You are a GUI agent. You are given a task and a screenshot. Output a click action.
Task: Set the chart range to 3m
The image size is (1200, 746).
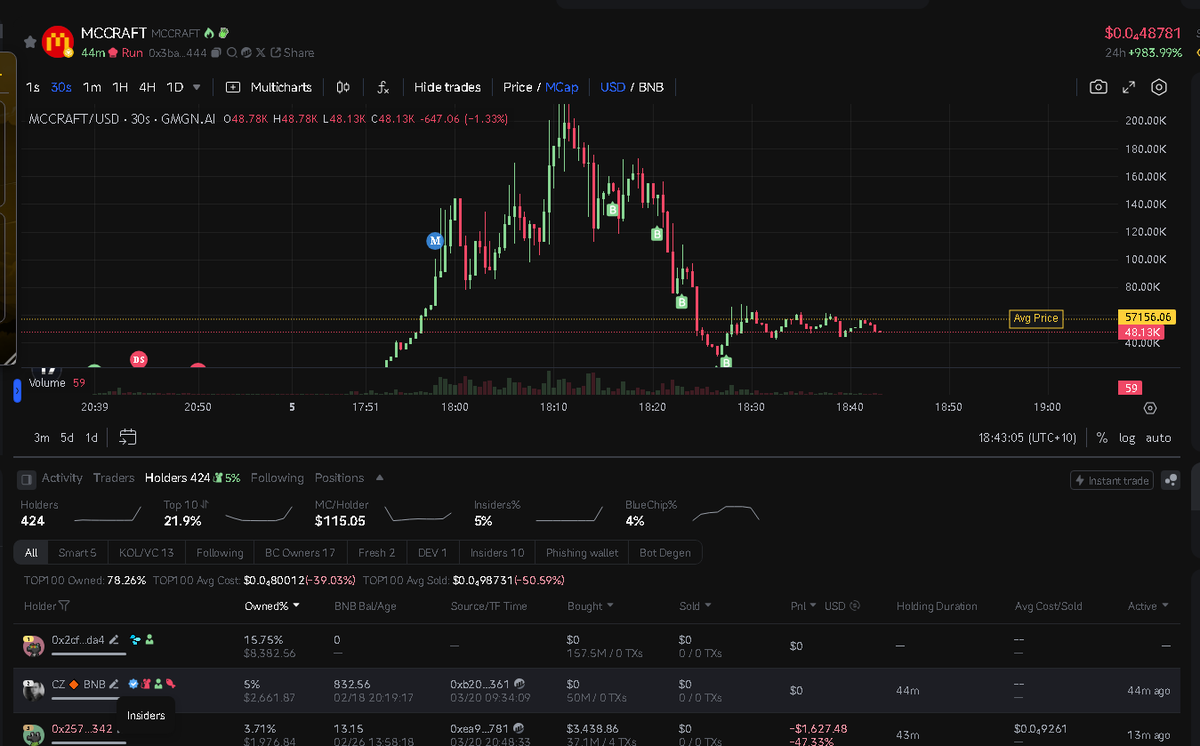tap(42, 438)
